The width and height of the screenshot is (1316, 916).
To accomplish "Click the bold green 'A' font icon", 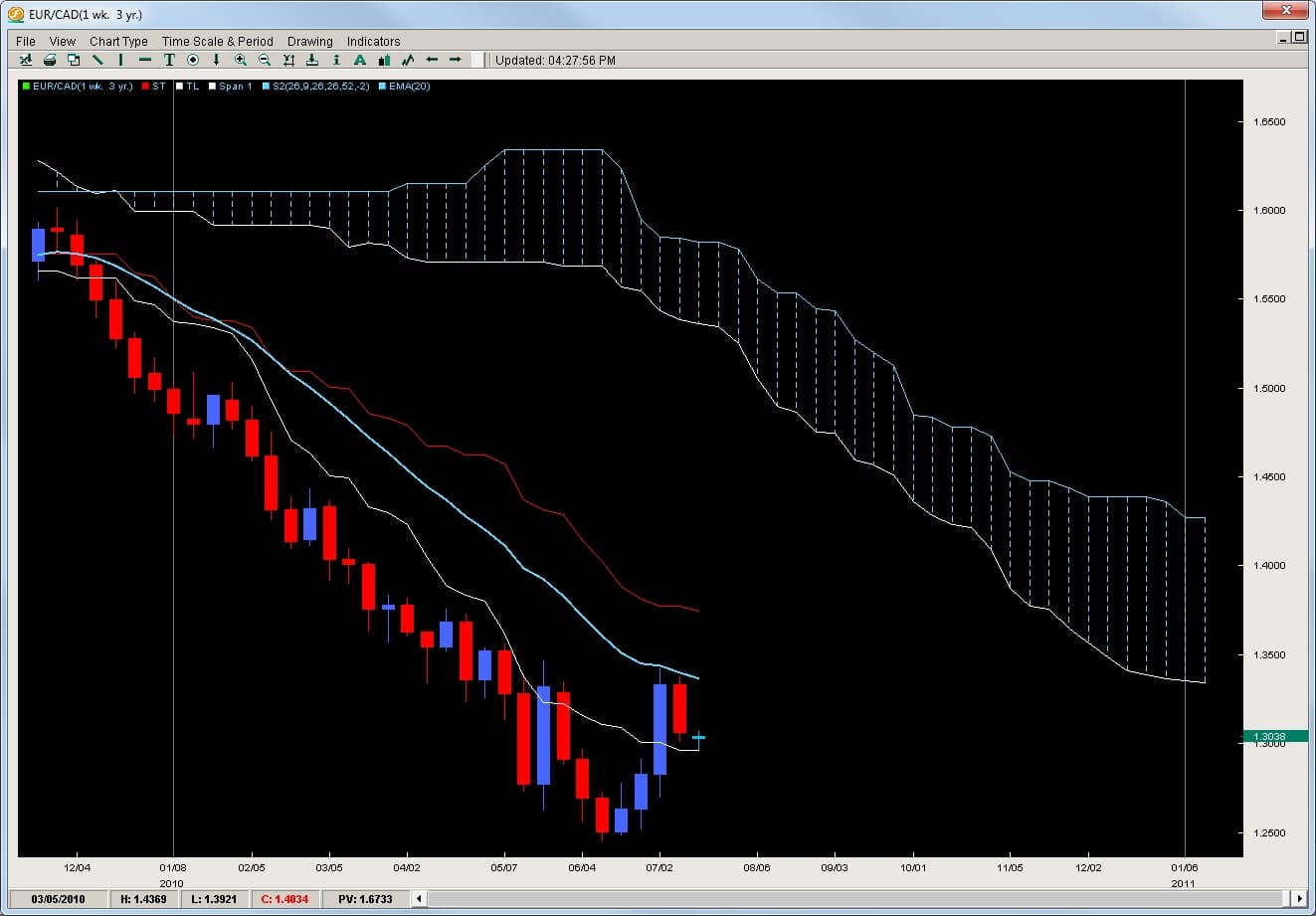I will (x=360, y=60).
